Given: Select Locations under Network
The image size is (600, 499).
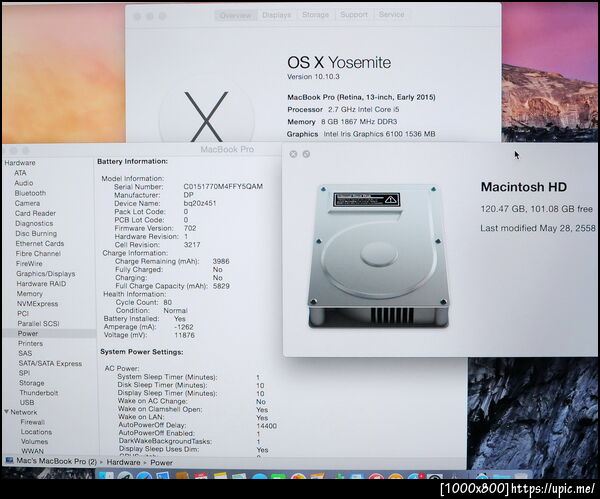Looking at the screenshot, I should tap(36, 432).
